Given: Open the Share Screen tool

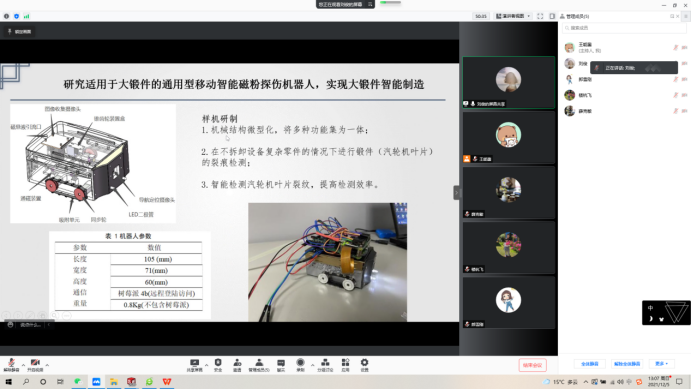Looking at the screenshot, I should click(x=194, y=365).
